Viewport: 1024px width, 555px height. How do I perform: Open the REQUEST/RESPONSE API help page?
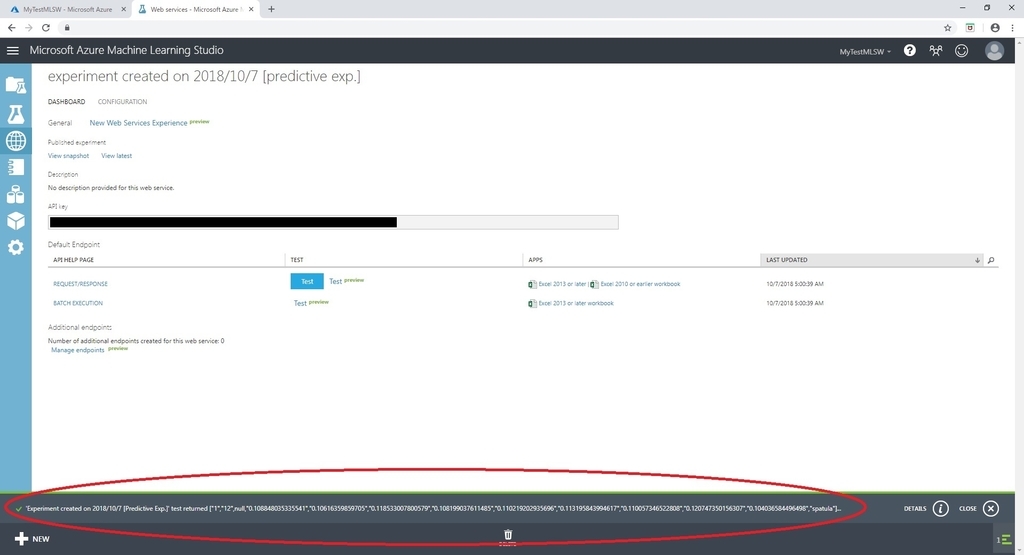click(80, 284)
